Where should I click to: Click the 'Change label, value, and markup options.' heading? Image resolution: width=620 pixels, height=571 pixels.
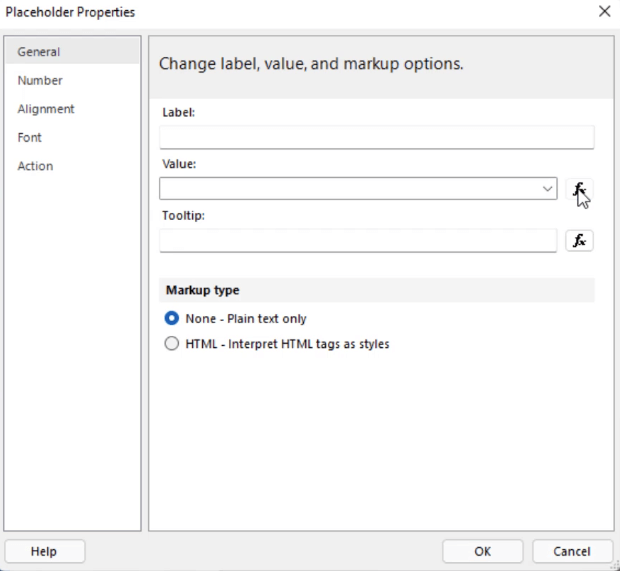[x=311, y=64]
